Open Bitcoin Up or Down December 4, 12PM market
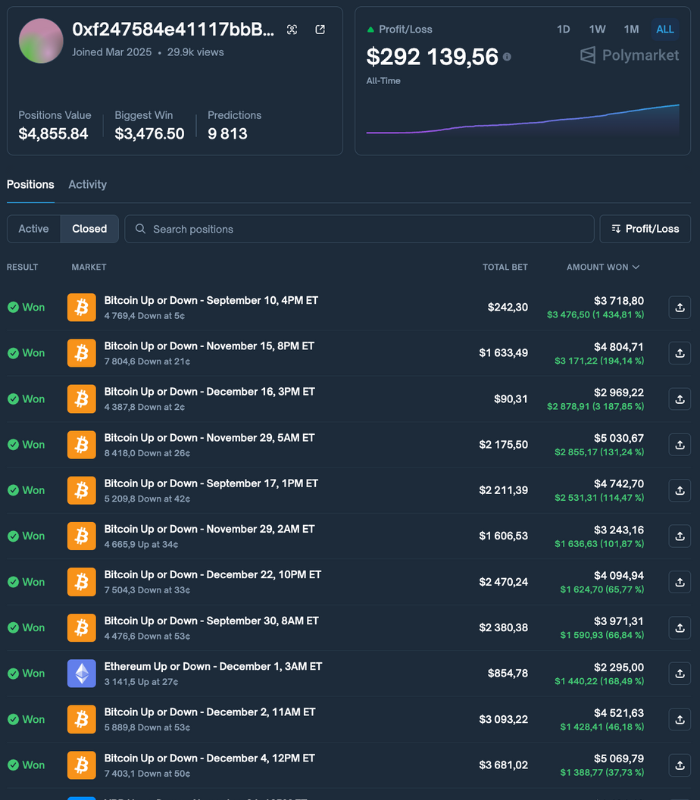Image resolution: width=700 pixels, height=800 pixels. click(210, 758)
